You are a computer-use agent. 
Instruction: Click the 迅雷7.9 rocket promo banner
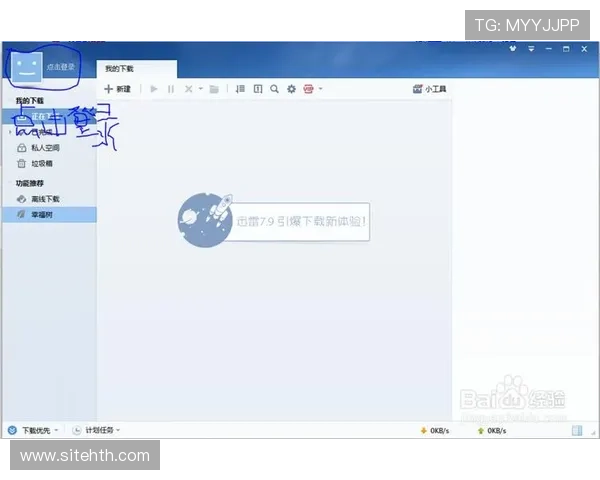[x=274, y=221]
